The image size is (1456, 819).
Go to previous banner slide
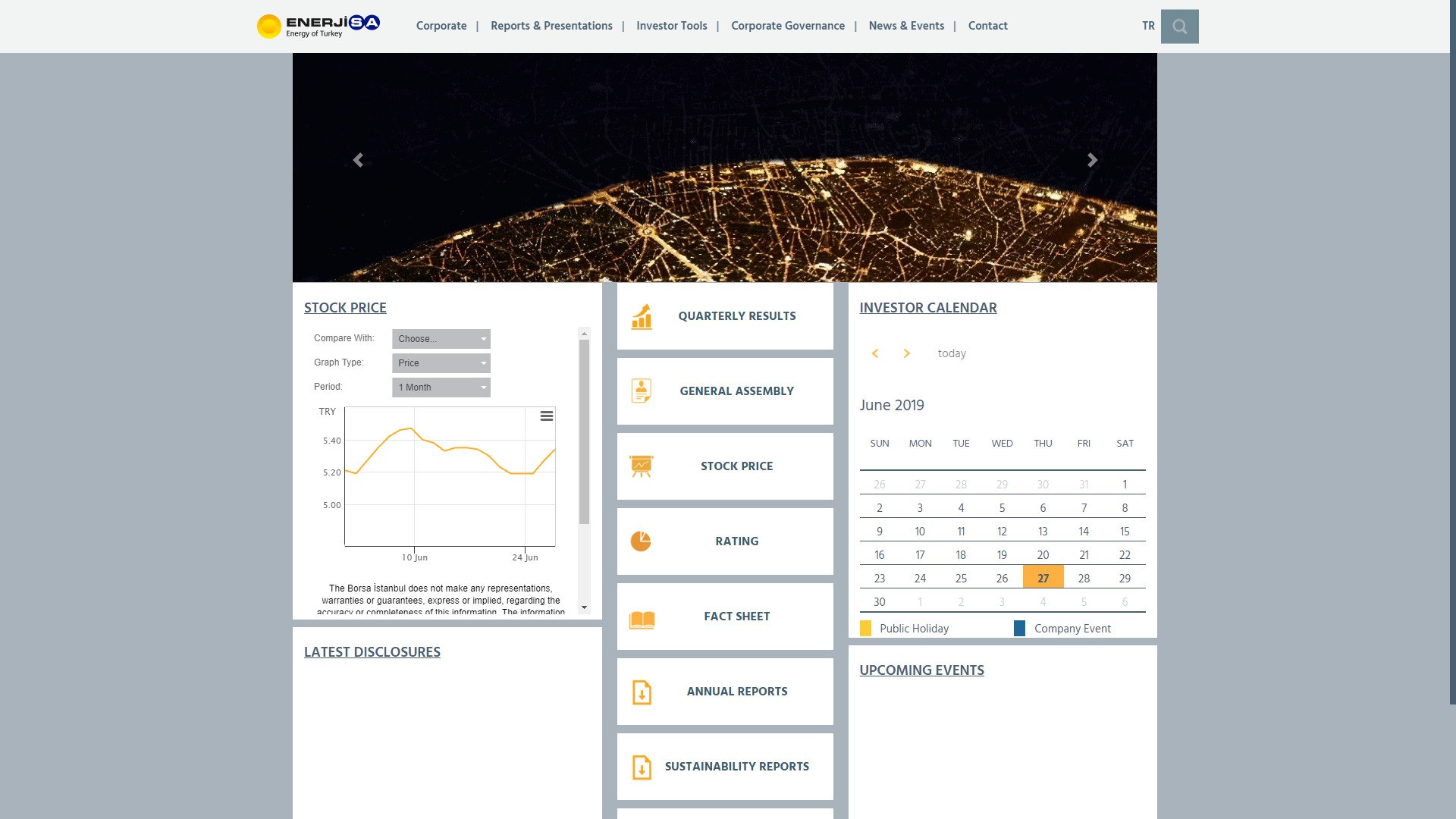click(358, 160)
